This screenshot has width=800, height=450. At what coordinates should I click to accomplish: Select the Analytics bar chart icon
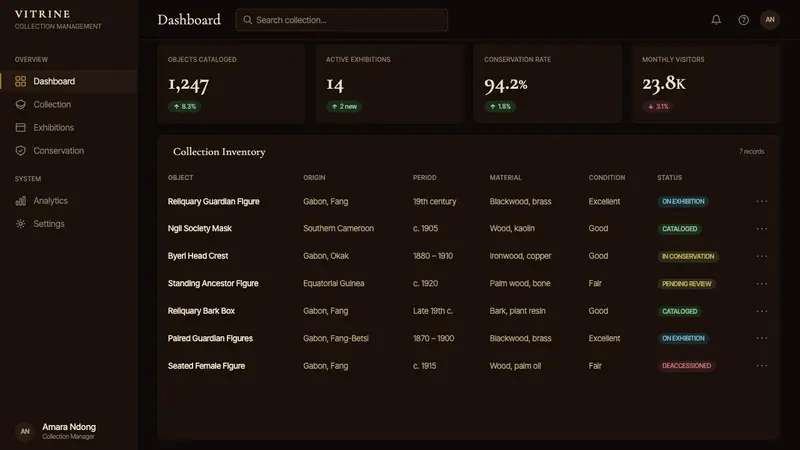pyautogui.click(x=20, y=201)
